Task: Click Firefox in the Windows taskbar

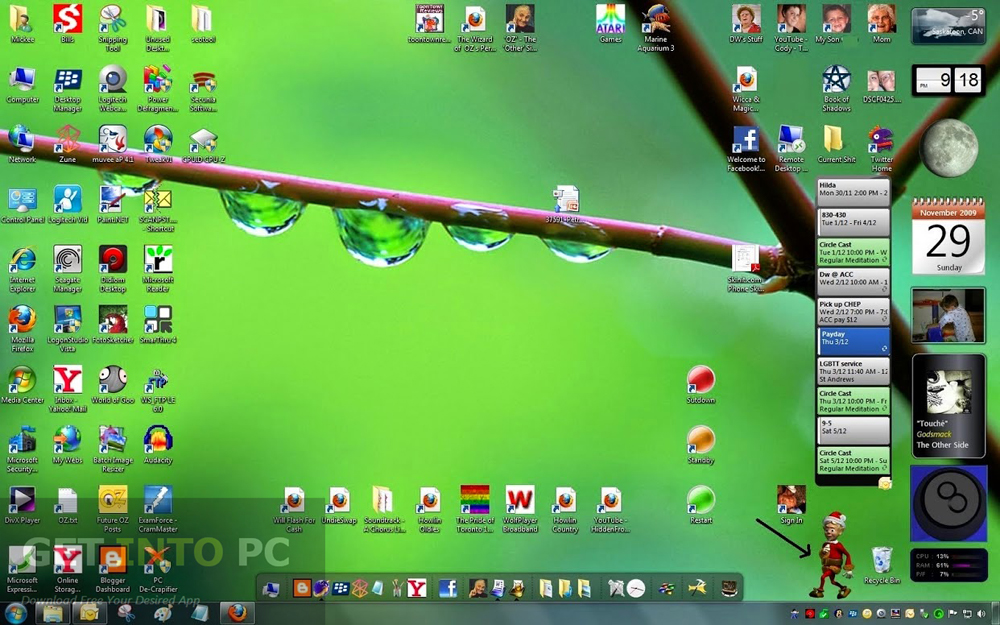Action: 237,613
